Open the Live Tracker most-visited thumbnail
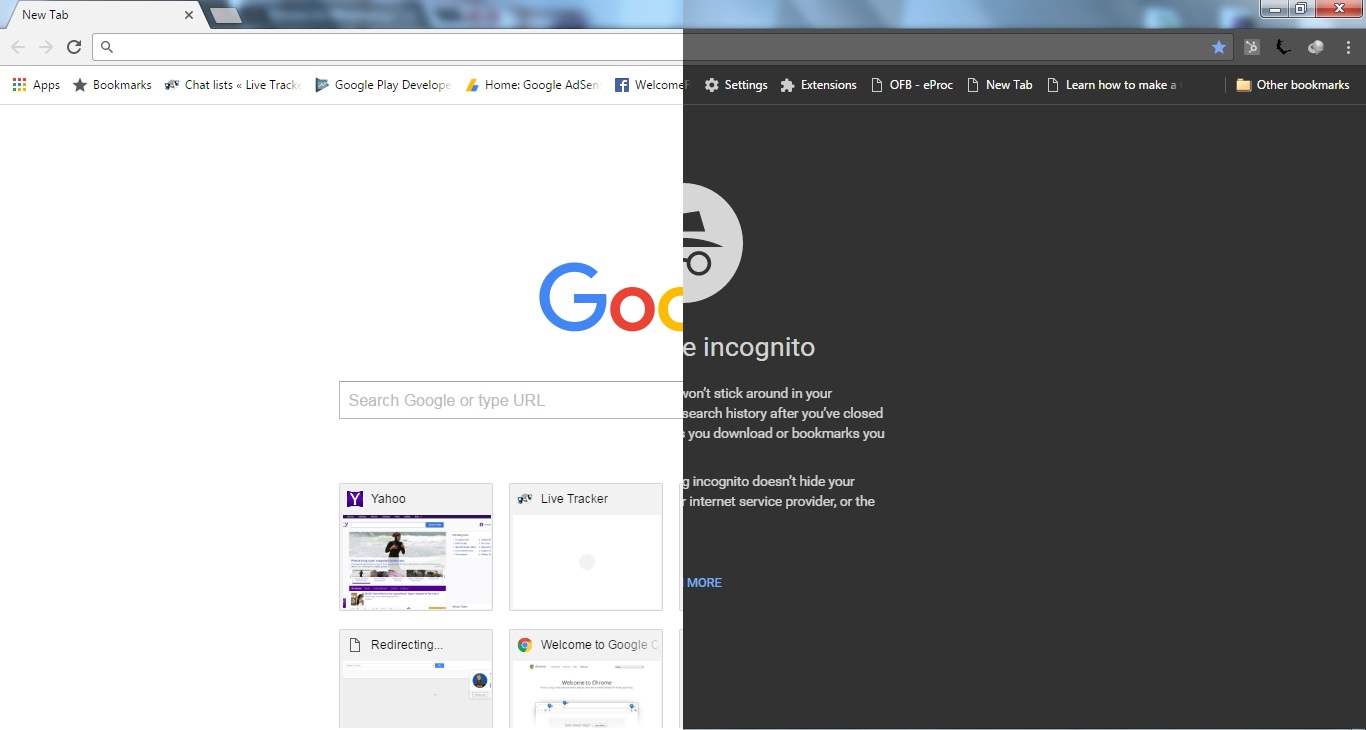The image size is (1366, 730). click(x=586, y=547)
